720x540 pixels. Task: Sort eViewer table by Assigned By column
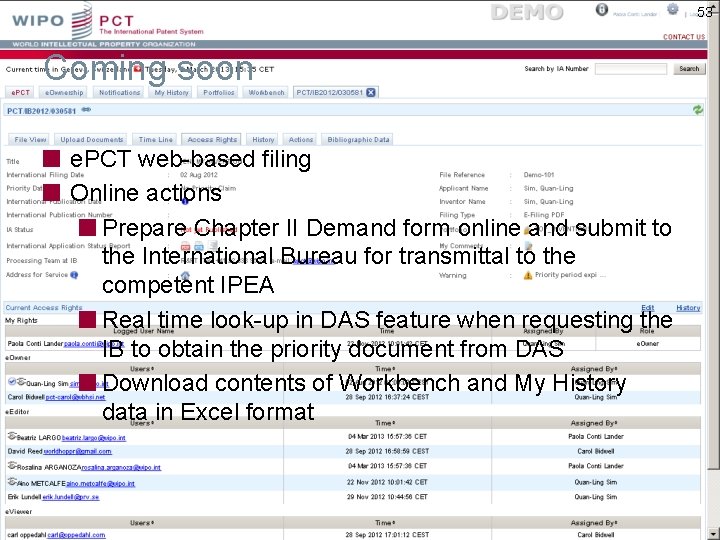[x=594, y=523]
